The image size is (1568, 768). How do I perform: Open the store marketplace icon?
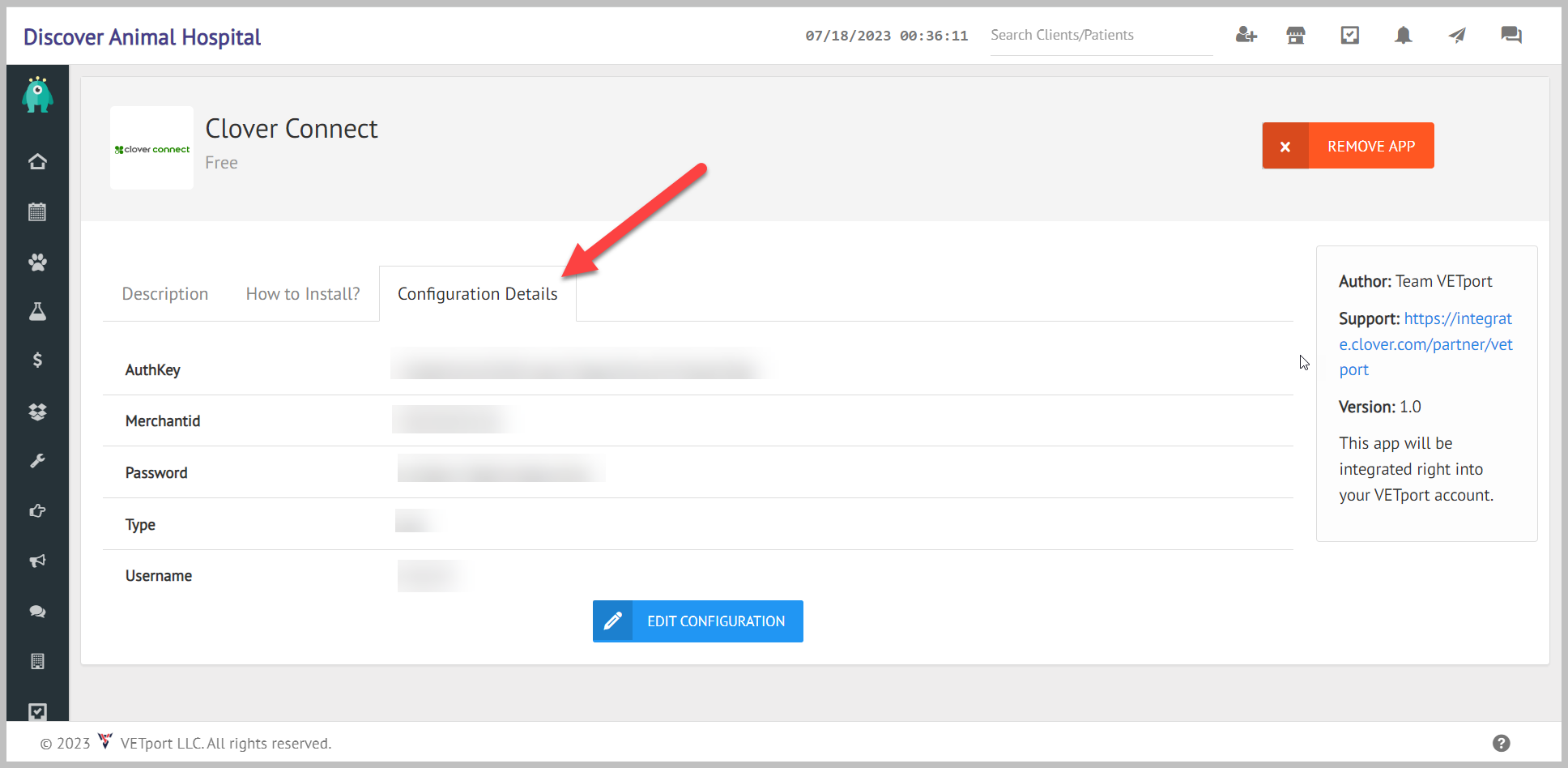tap(1296, 35)
